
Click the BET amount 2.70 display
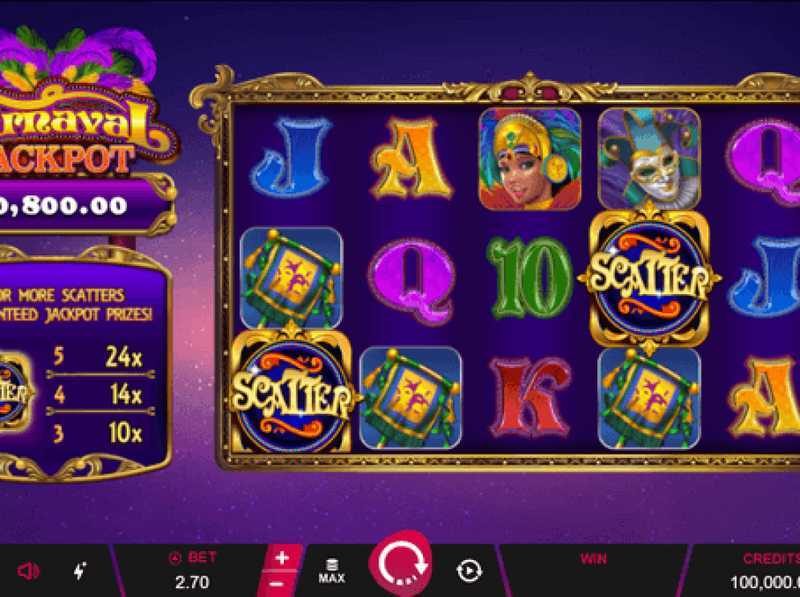(x=192, y=582)
